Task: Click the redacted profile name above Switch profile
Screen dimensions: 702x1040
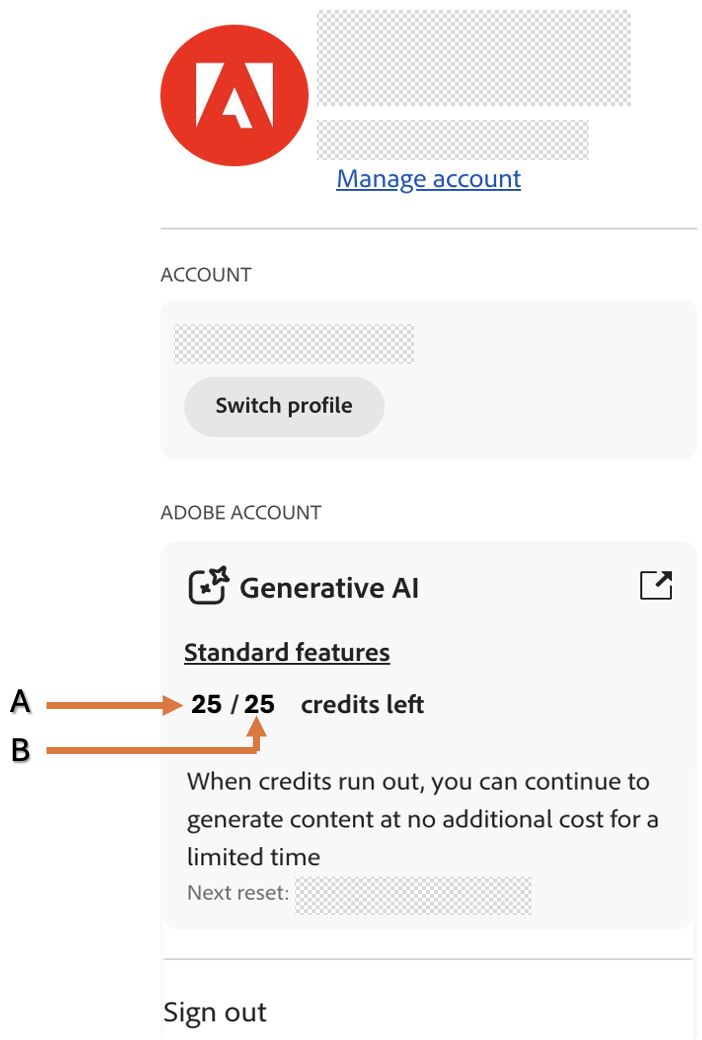Action: click(294, 344)
